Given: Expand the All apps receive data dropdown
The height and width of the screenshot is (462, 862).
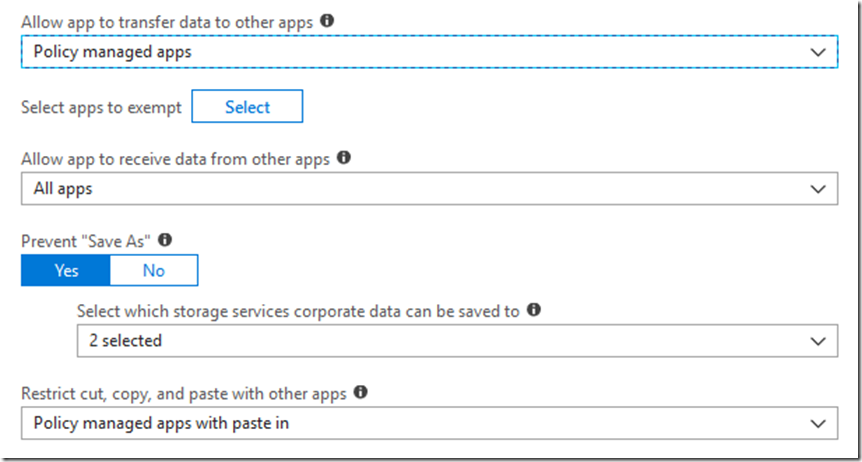Looking at the screenshot, I should click(429, 189).
